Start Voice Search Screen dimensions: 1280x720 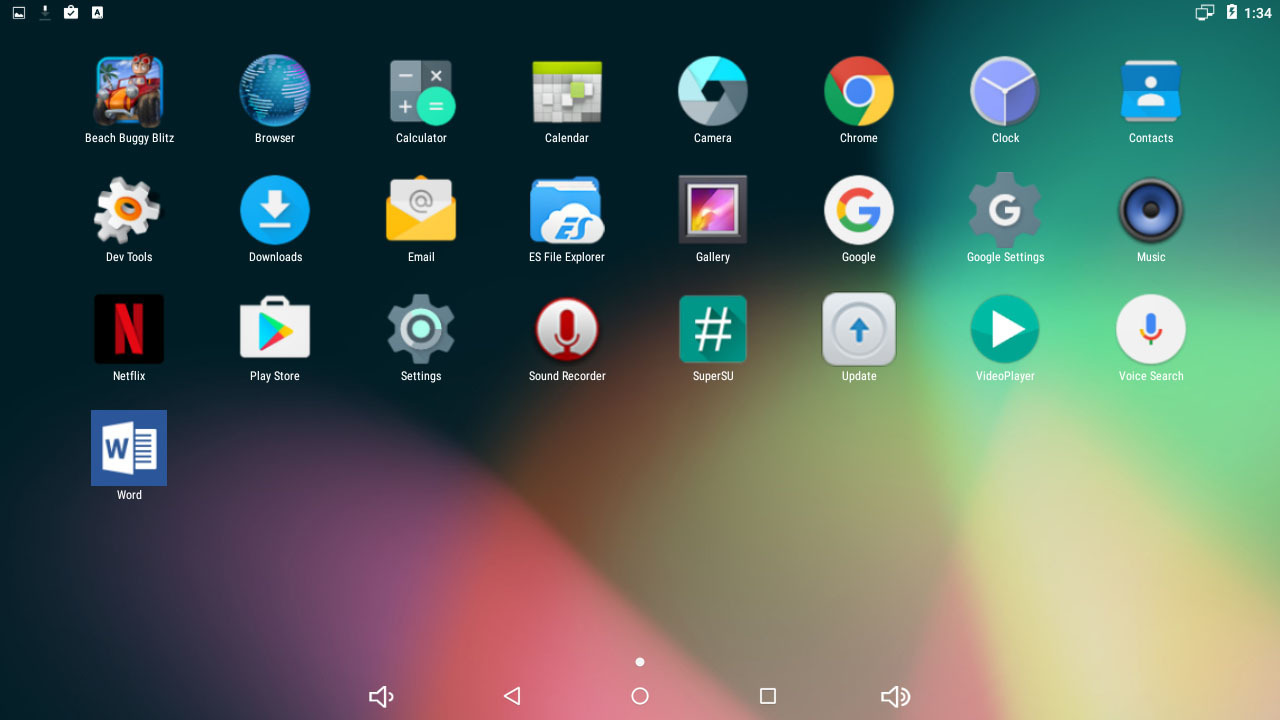click(x=1151, y=329)
